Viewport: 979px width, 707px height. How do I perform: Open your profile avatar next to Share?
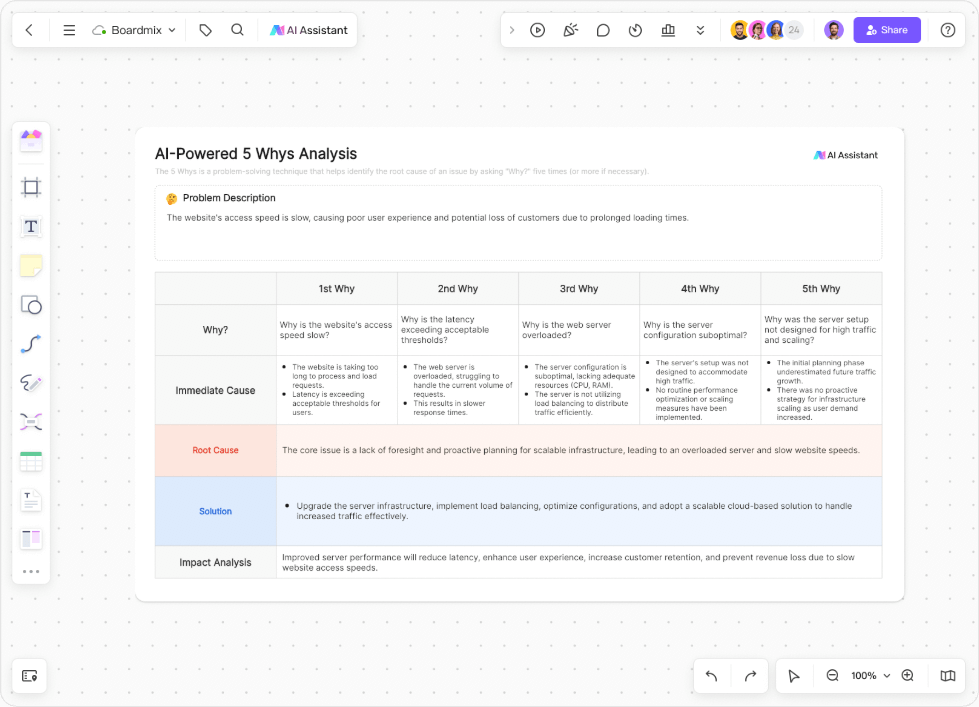click(x=834, y=30)
